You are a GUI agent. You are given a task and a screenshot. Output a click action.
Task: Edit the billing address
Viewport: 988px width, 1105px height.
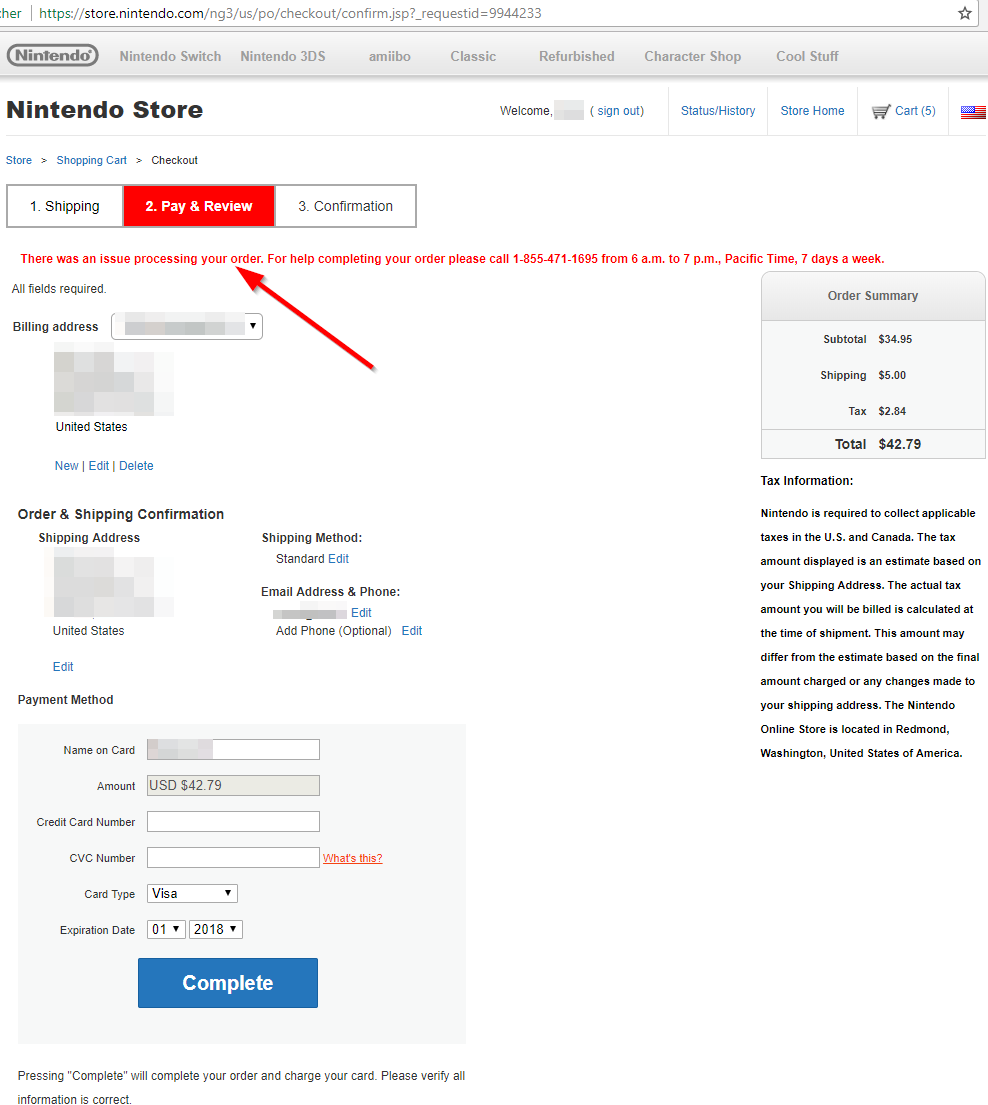coord(99,466)
